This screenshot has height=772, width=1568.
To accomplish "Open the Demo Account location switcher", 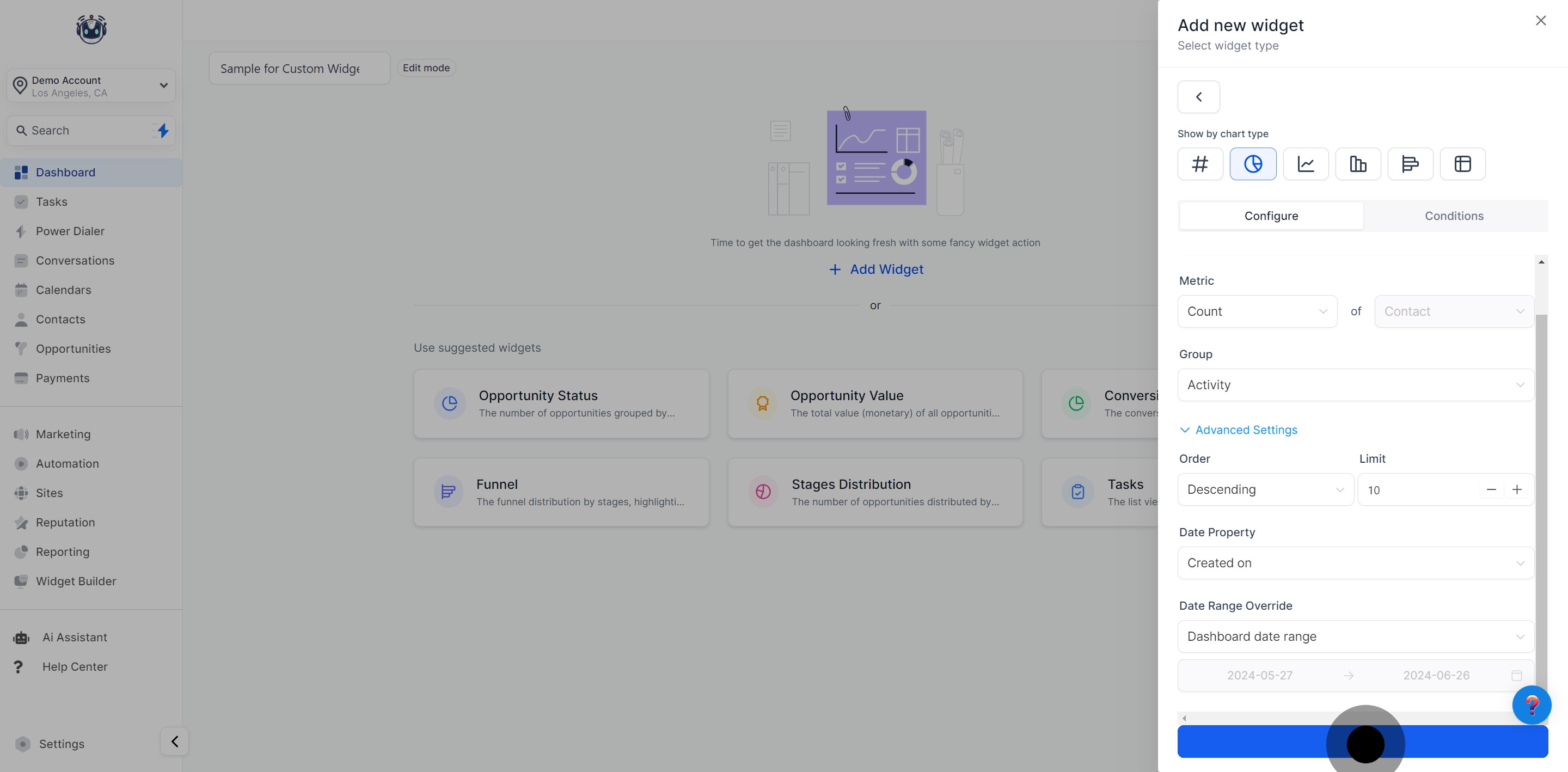I will [91, 86].
